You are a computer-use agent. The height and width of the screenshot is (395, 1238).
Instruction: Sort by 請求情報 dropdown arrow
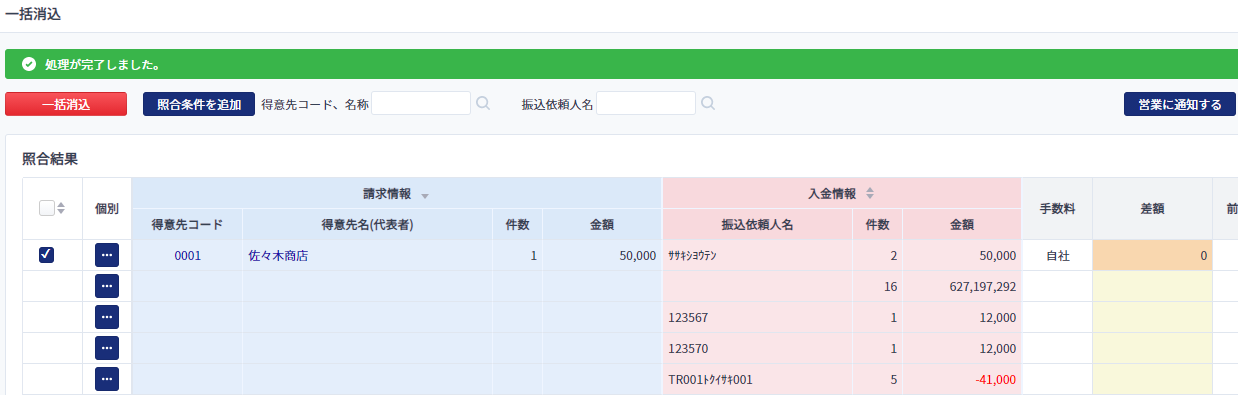[x=425, y=195]
